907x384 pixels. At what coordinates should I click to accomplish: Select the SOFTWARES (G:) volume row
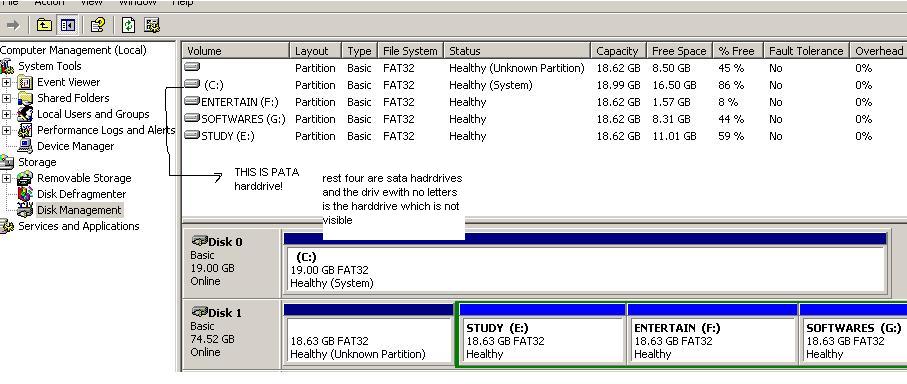pos(544,119)
